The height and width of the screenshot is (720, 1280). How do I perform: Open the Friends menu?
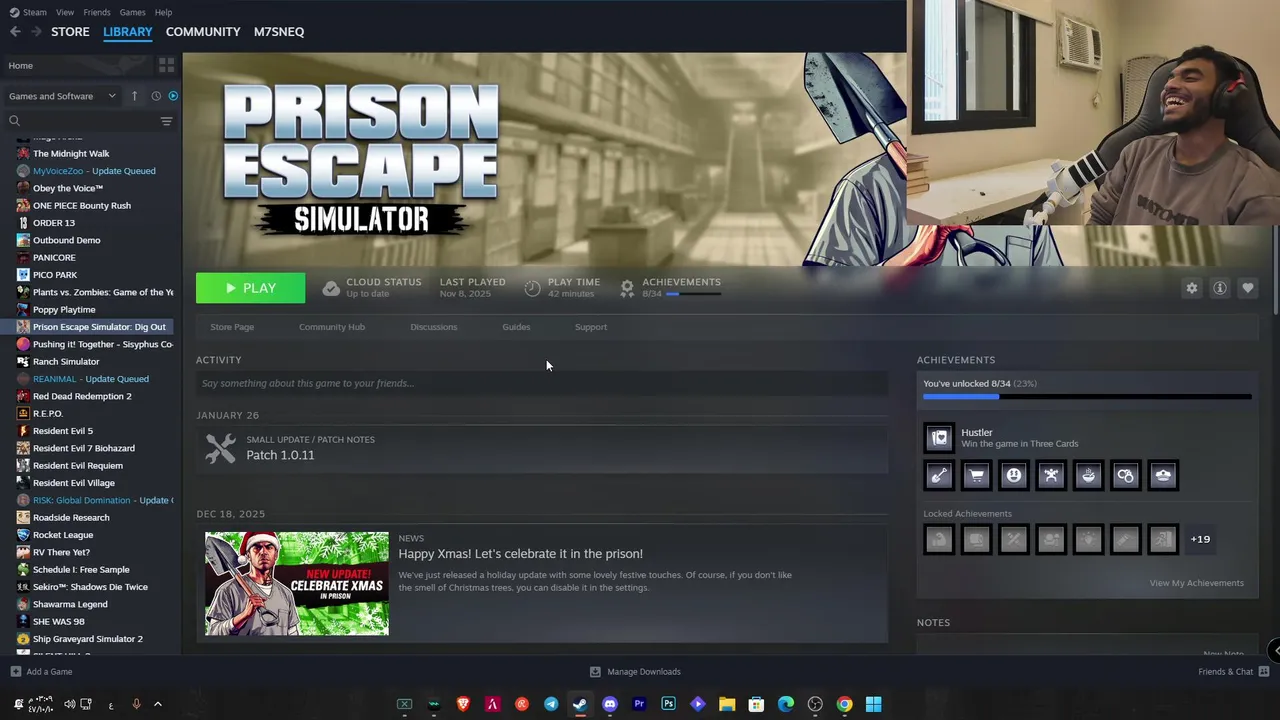click(97, 12)
